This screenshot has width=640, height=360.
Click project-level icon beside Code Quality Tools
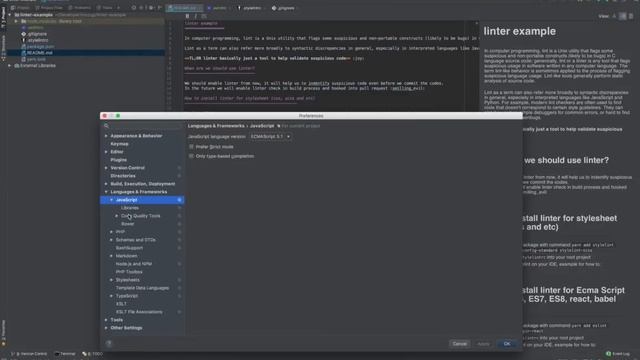click(179, 216)
